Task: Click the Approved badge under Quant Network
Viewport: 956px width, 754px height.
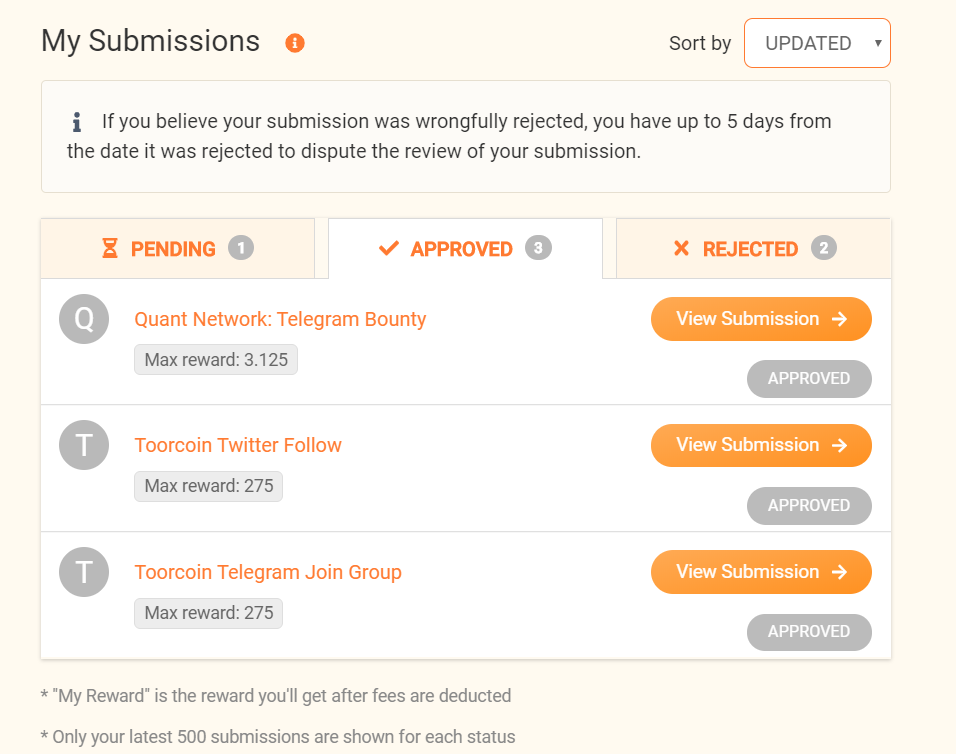Action: click(x=809, y=379)
